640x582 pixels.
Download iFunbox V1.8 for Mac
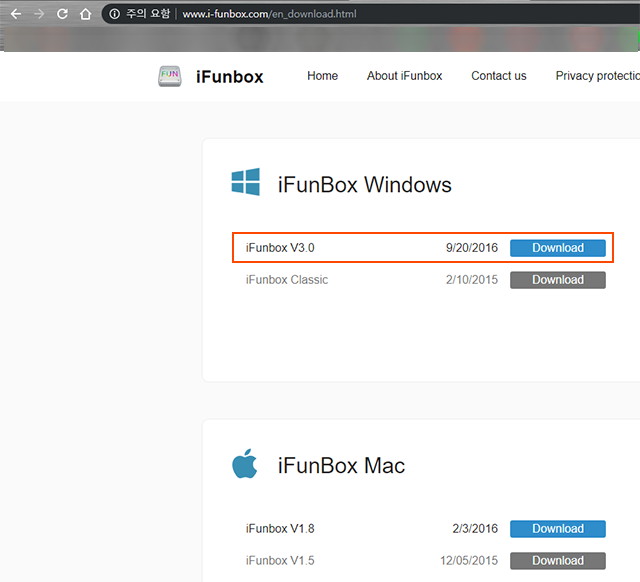[x=558, y=529]
